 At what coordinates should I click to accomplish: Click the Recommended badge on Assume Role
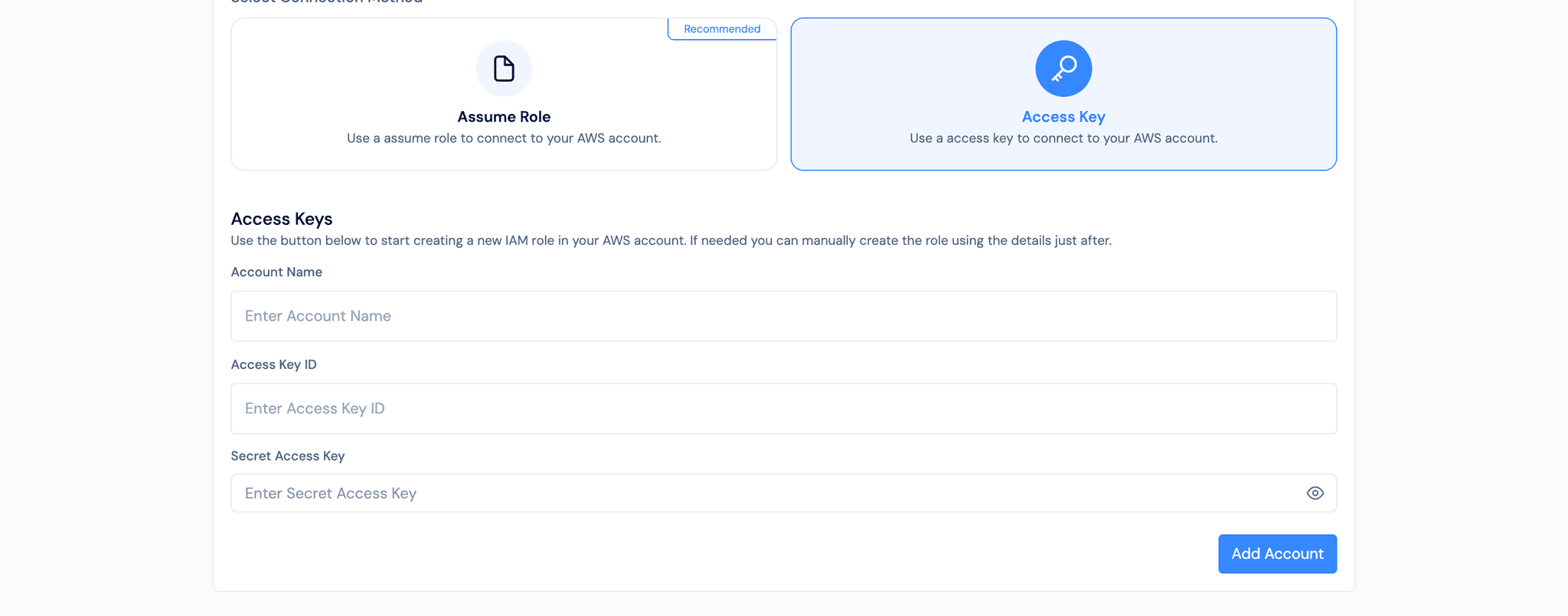pyautogui.click(x=721, y=28)
